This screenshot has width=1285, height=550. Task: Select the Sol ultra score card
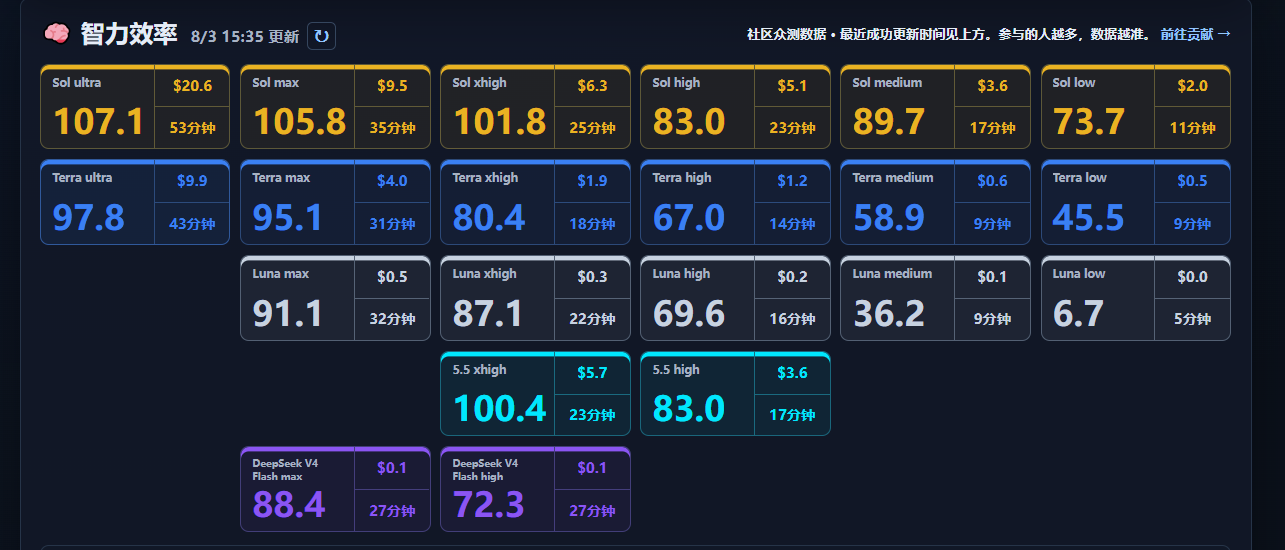(135, 107)
